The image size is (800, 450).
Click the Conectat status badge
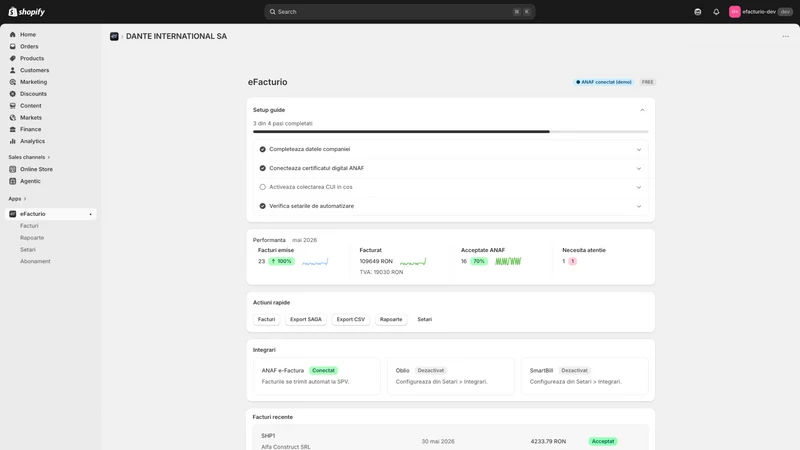[323, 370]
